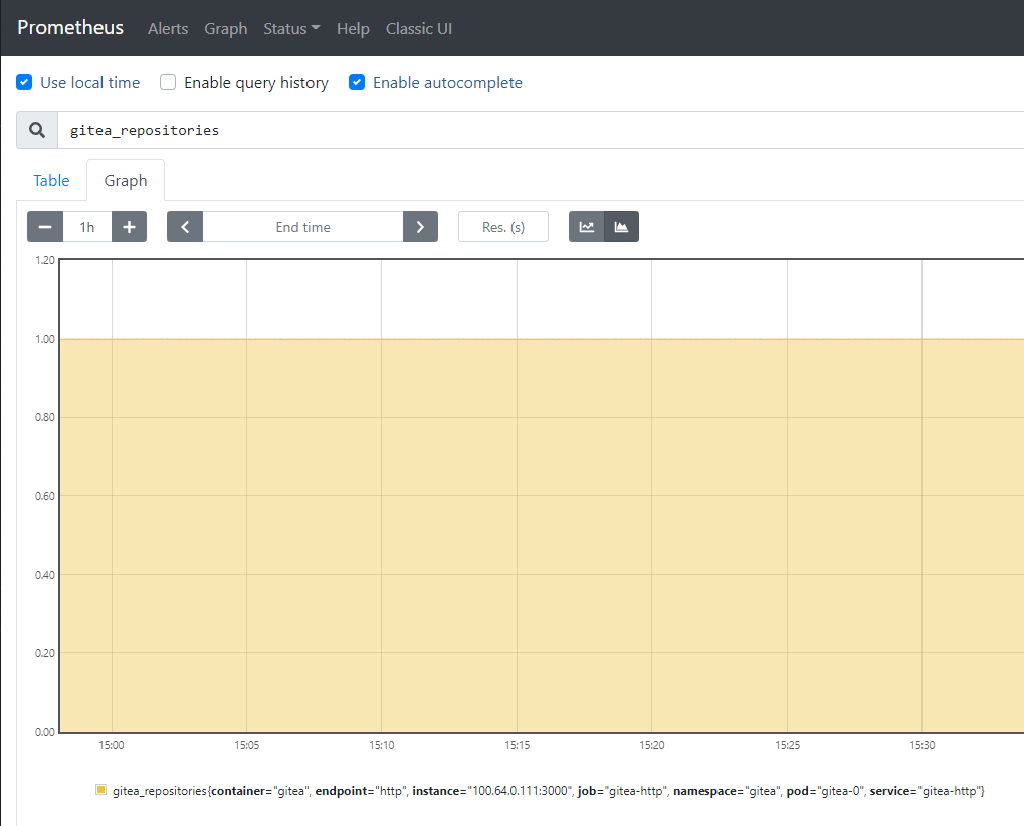Viewport: 1024px width, 826px height.
Task: Toggle the Use local time checkbox
Action: [24, 82]
